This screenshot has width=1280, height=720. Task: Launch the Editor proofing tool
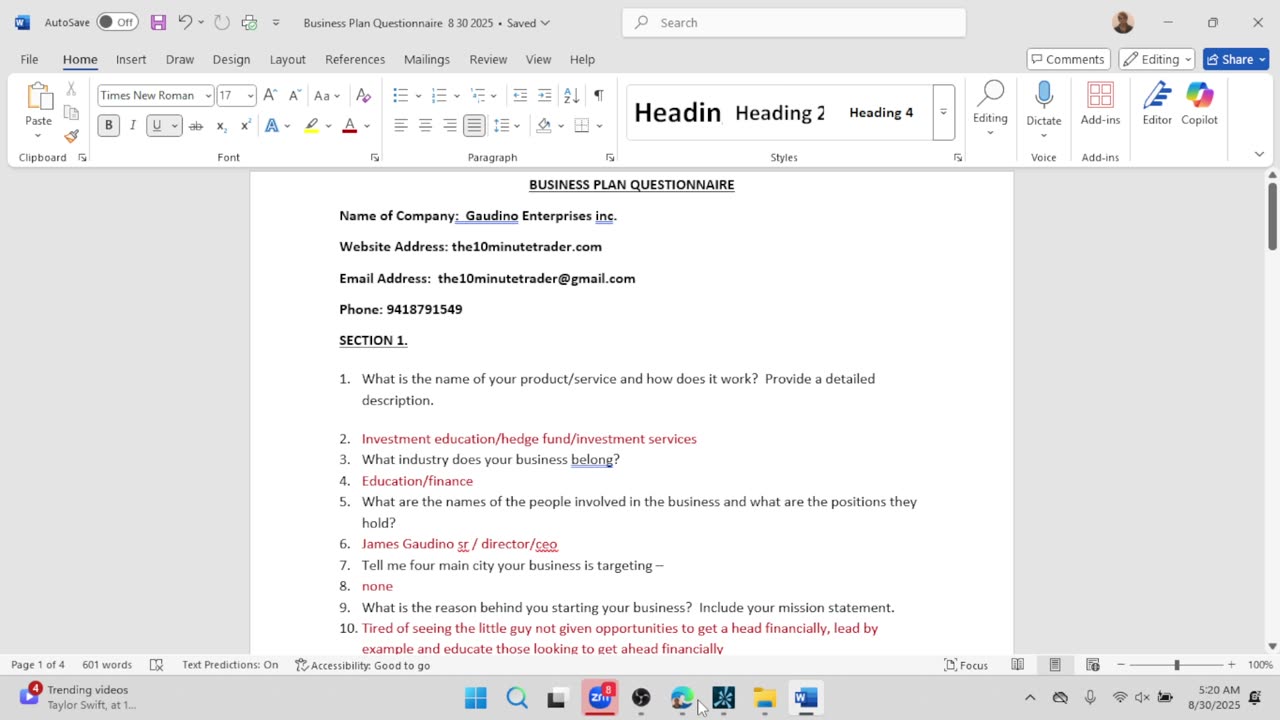click(x=1157, y=104)
